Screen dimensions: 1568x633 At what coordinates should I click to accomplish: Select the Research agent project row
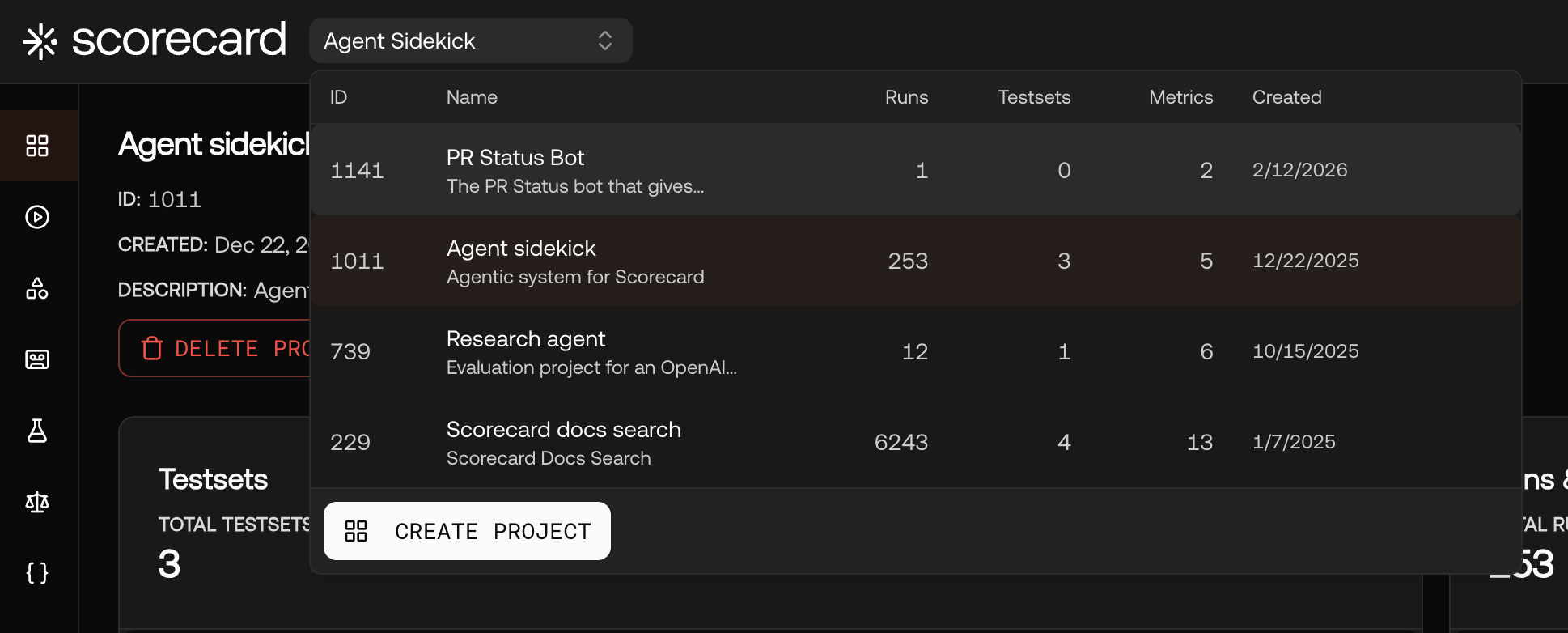(915, 351)
